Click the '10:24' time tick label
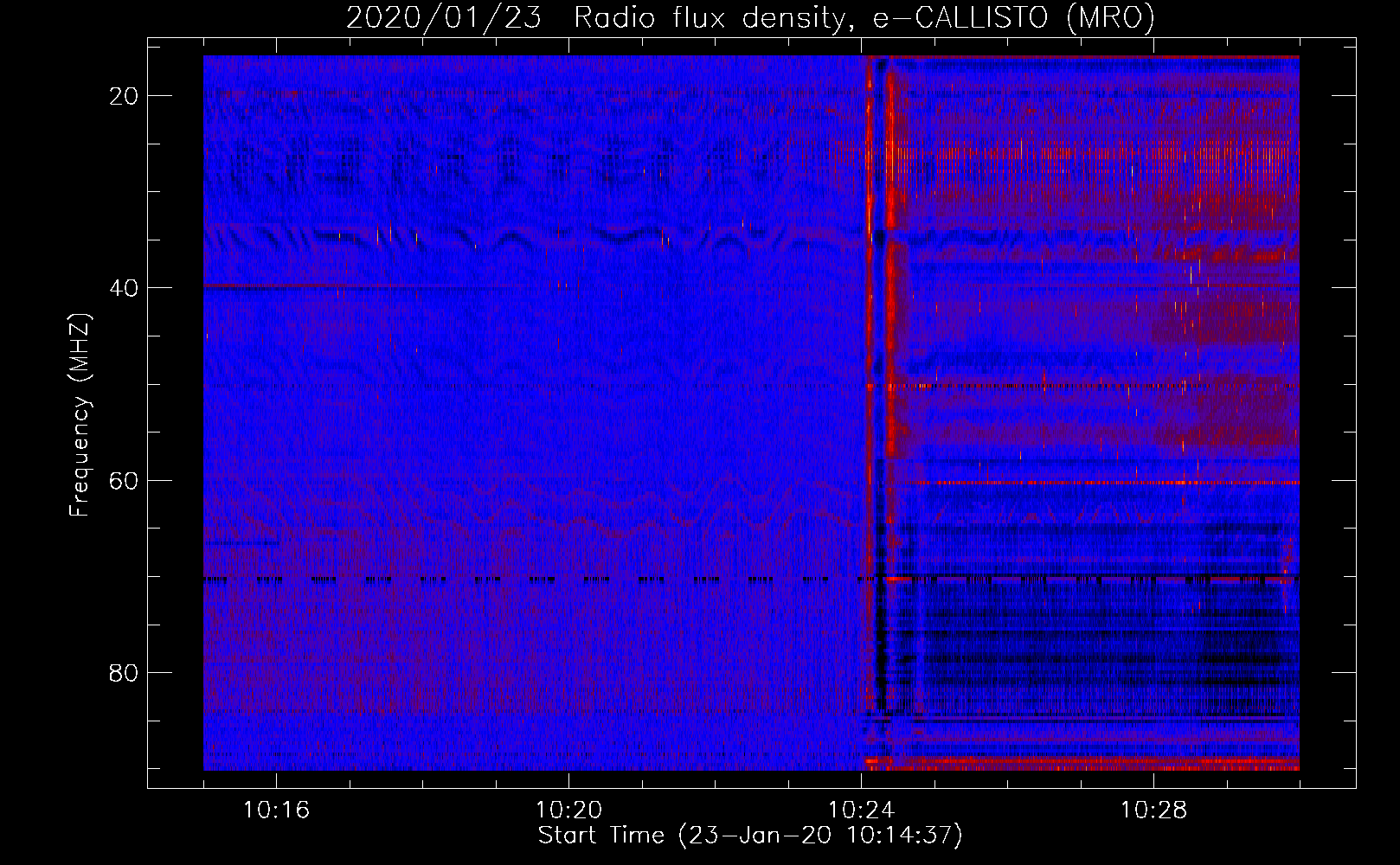This screenshot has height=865, width=1400. tap(861, 811)
